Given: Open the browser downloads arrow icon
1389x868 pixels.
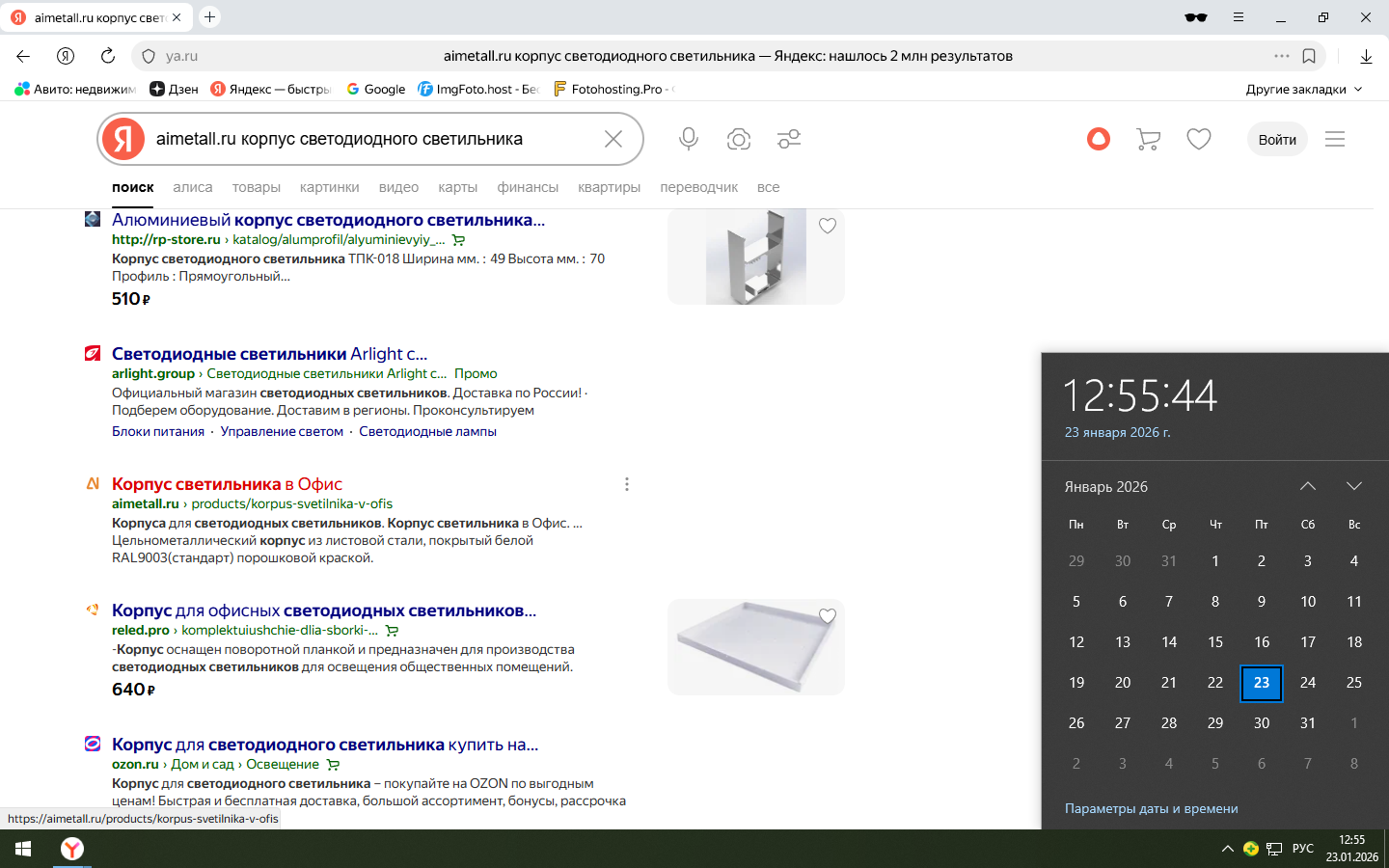Looking at the screenshot, I should 1366,56.
